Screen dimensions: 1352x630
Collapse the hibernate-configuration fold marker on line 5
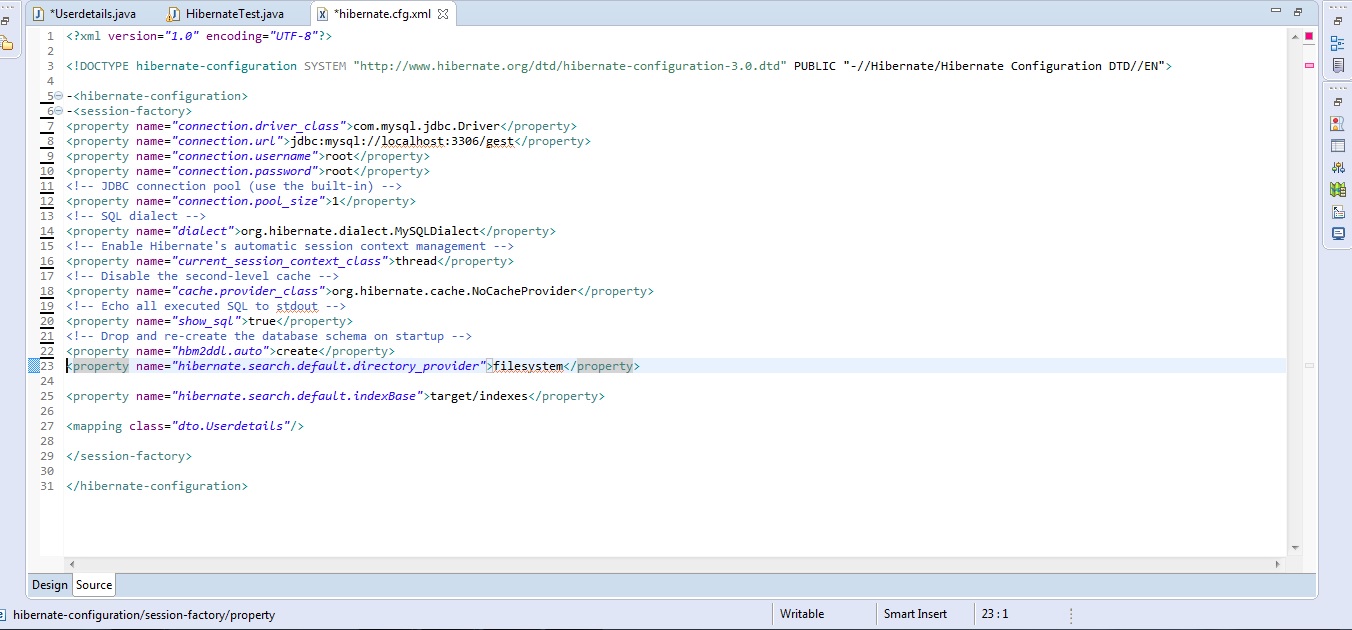pyautogui.click(x=58, y=96)
